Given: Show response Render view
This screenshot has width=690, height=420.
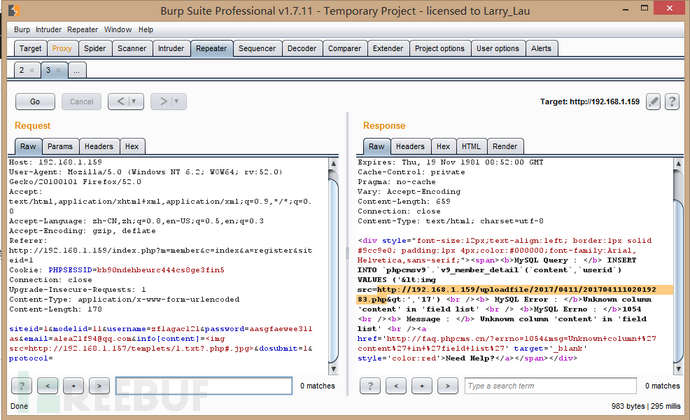Looking at the screenshot, I should (505, 146).
